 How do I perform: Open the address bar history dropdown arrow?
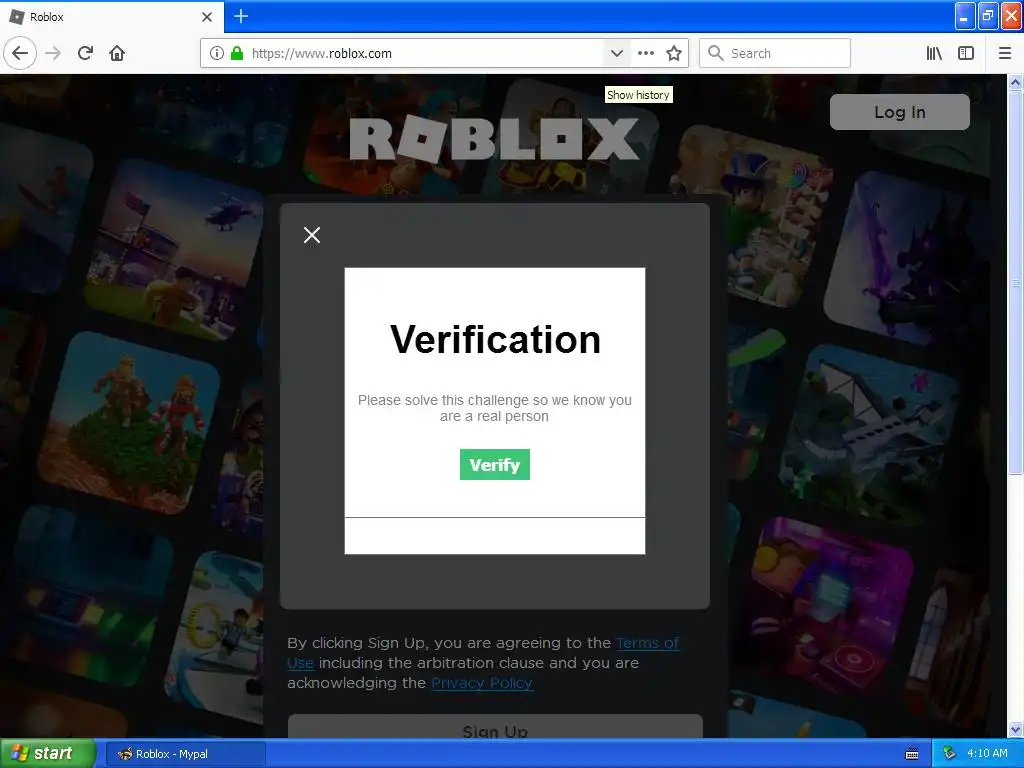(616, 54)
